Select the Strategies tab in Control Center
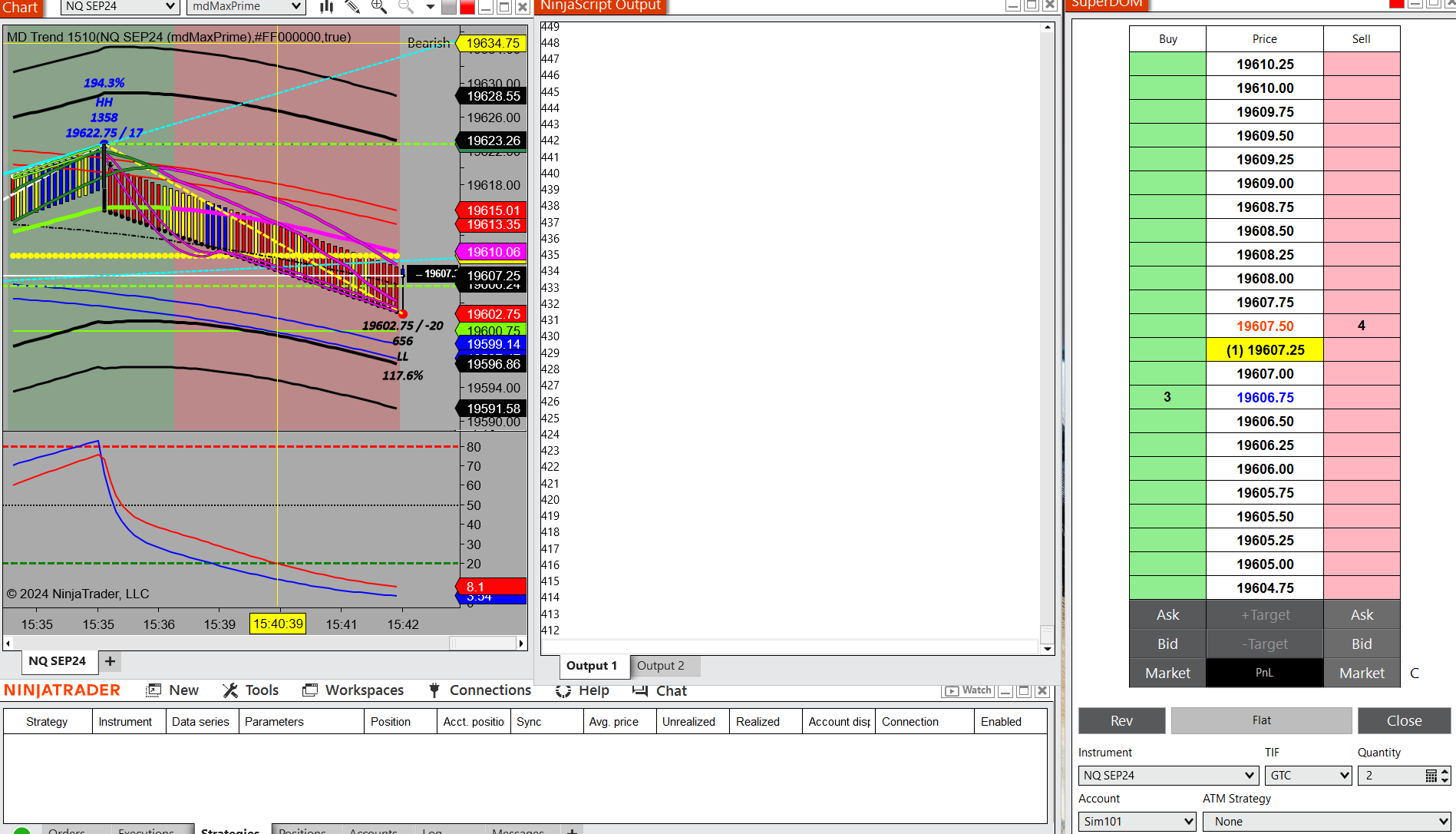 coord(230,830)
